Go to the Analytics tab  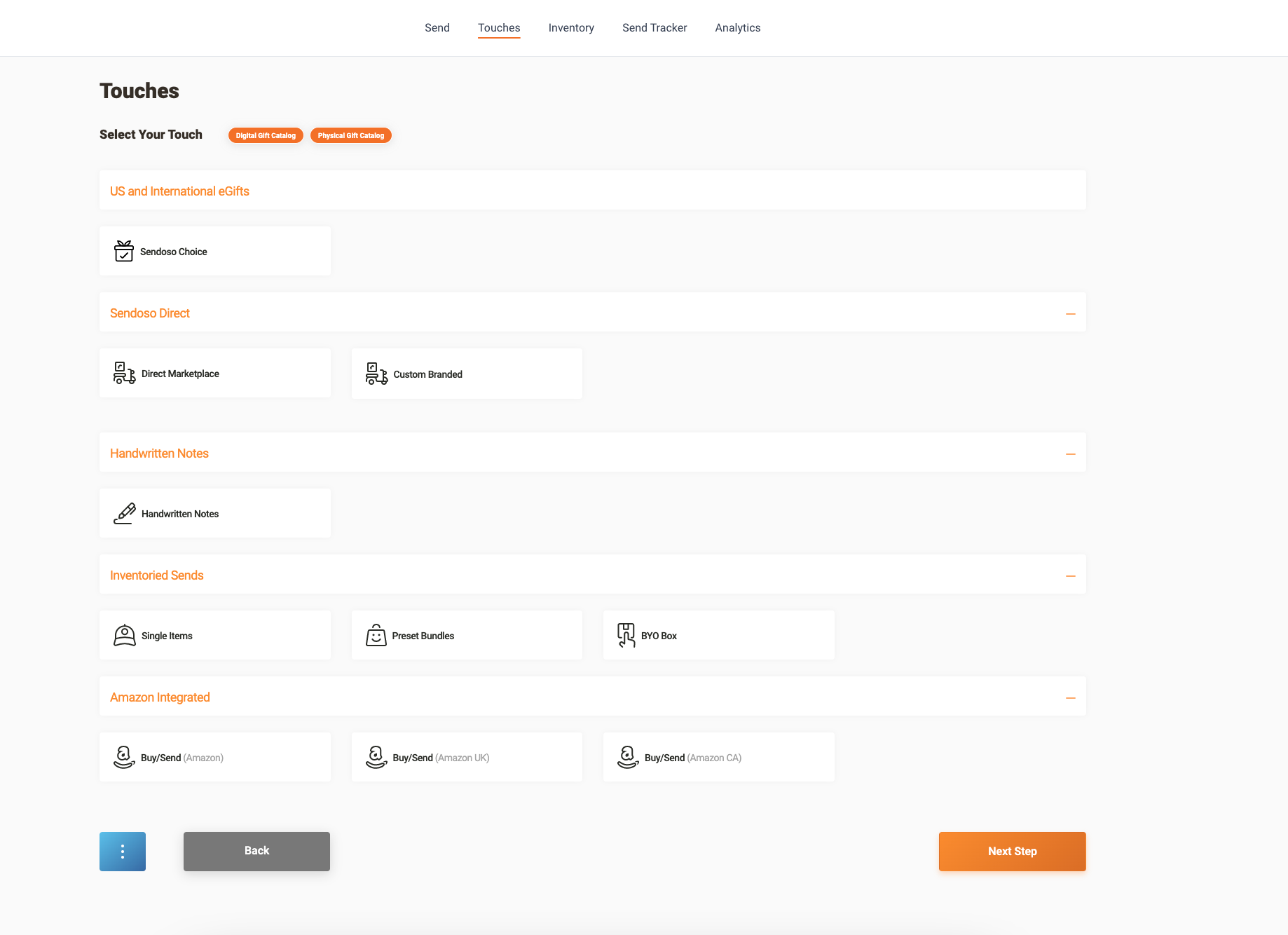[737, 28]
